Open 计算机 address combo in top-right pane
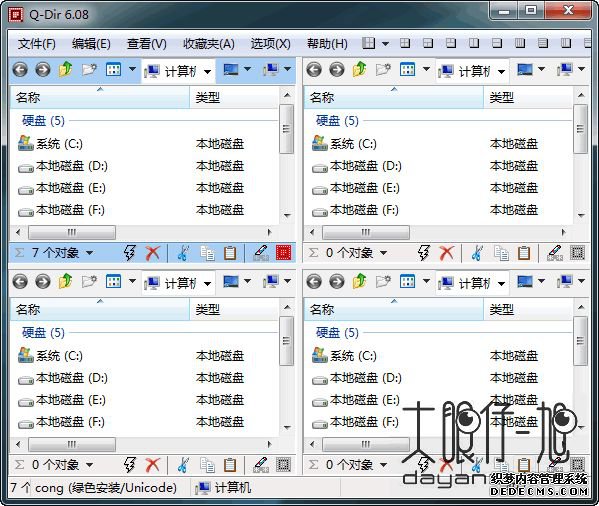Screen dimensions: 599x506 472,71
